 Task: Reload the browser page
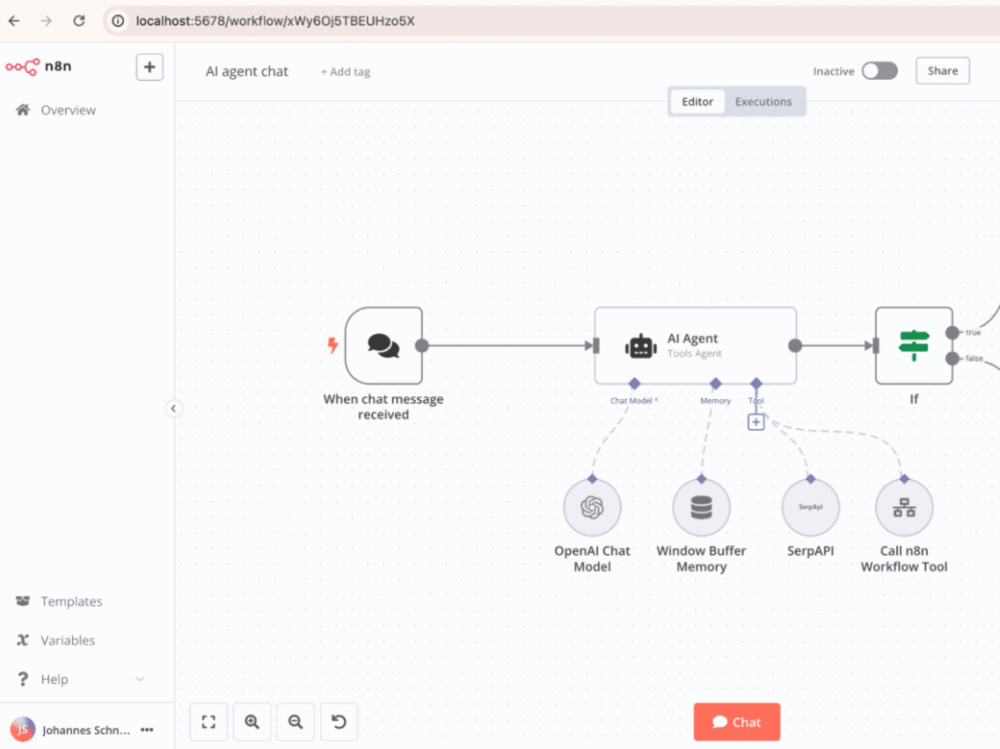78,21
